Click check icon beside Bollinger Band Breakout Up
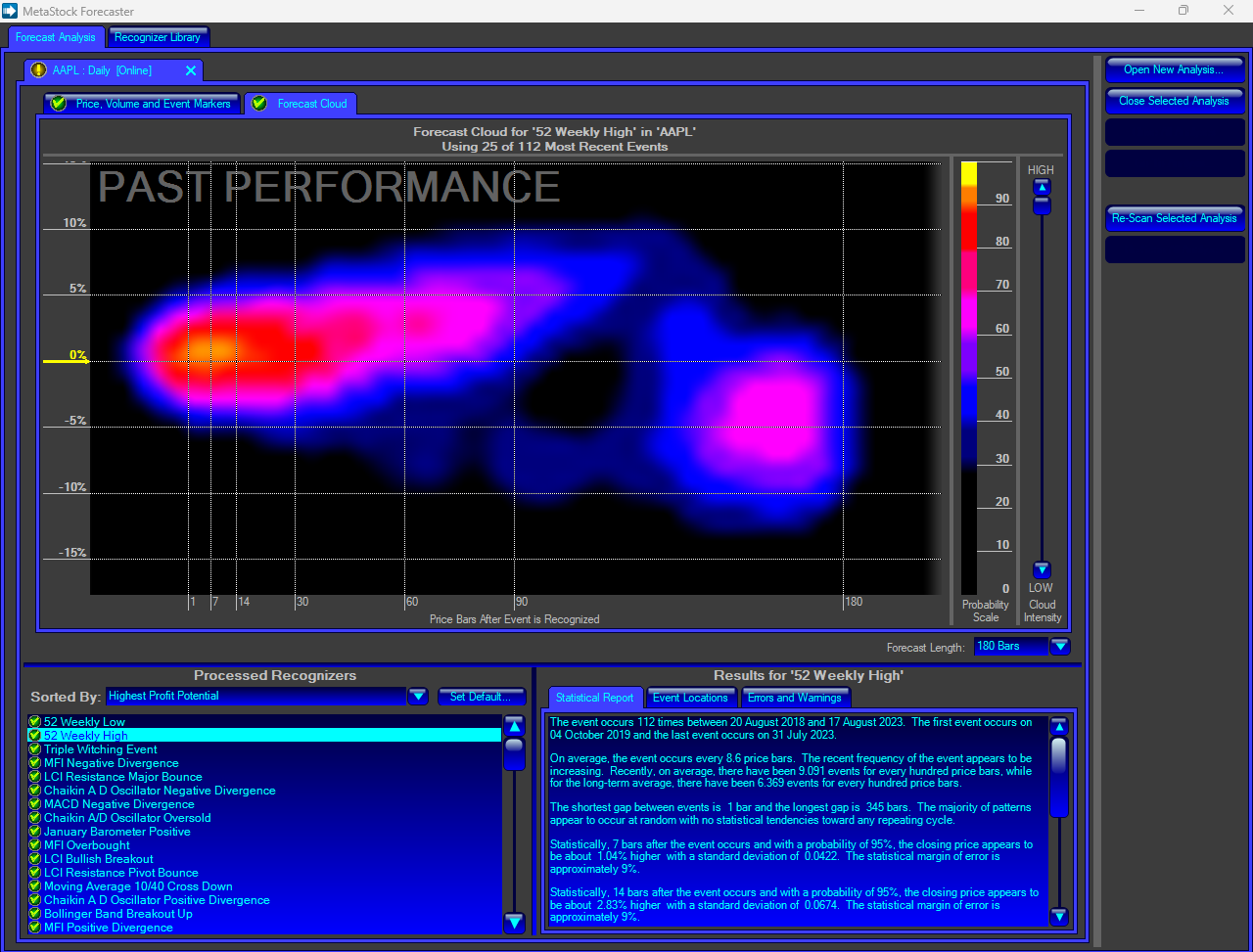Viewport: 1253px width, 952px height. coord(35,914)
